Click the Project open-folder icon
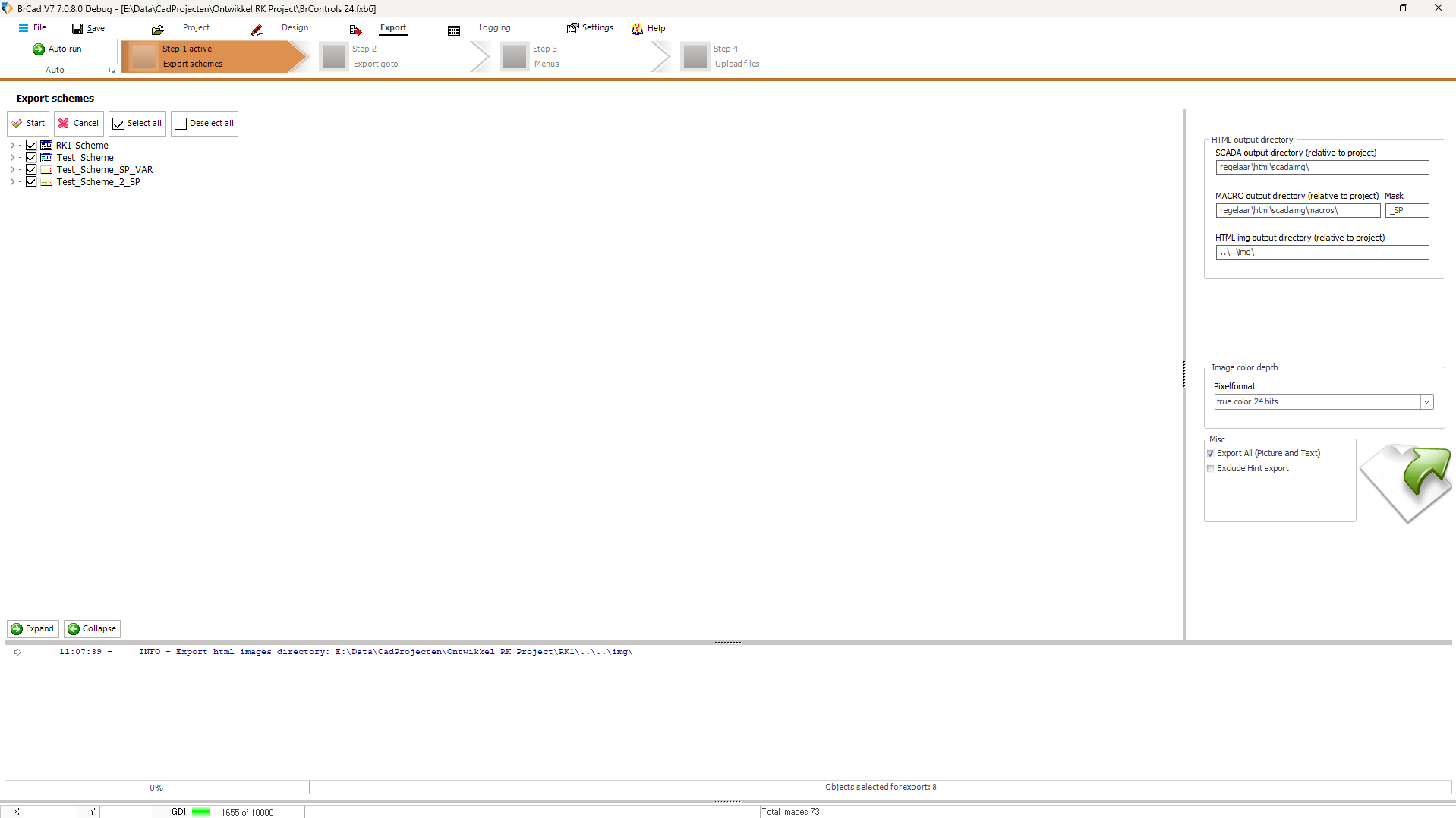 pos(158,30)
